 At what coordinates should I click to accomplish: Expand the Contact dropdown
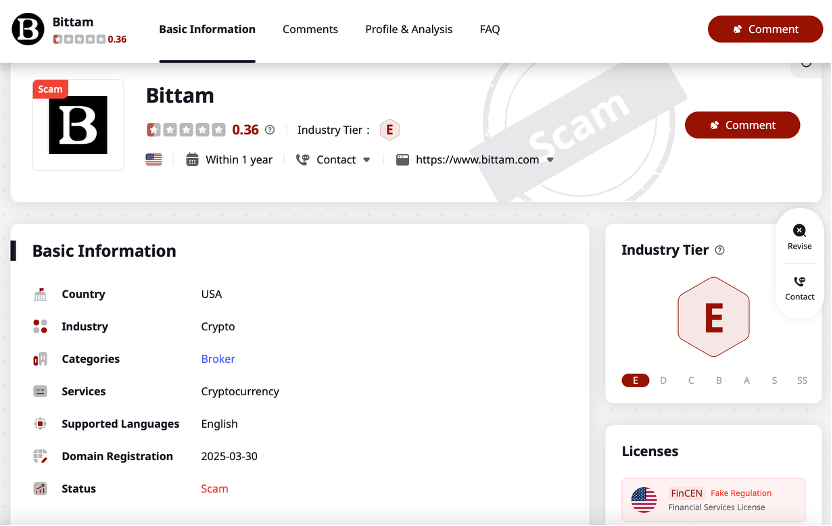(366, 160)
